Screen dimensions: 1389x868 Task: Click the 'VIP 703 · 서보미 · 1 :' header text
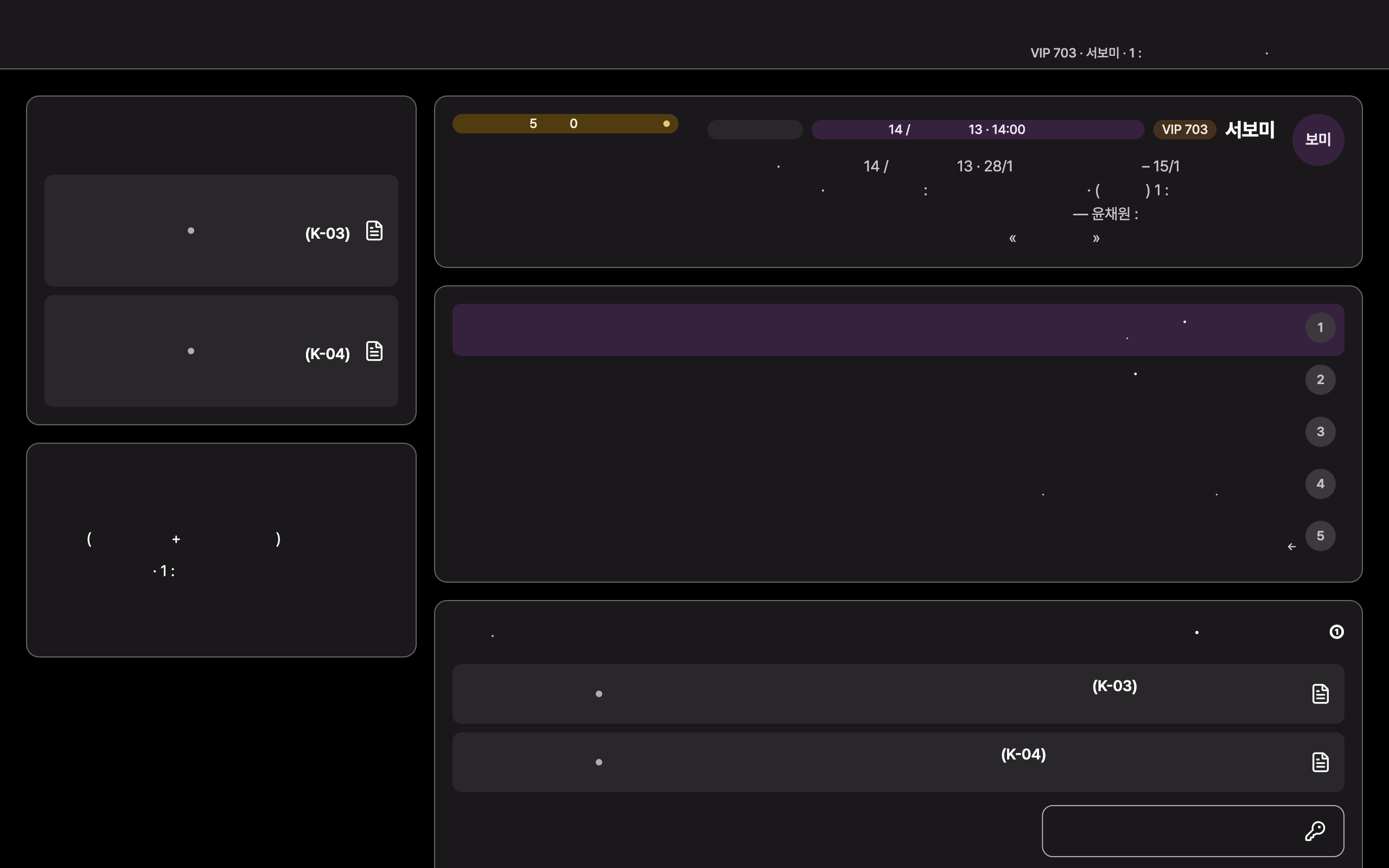pyautogui.click(x=1085, y=53)
